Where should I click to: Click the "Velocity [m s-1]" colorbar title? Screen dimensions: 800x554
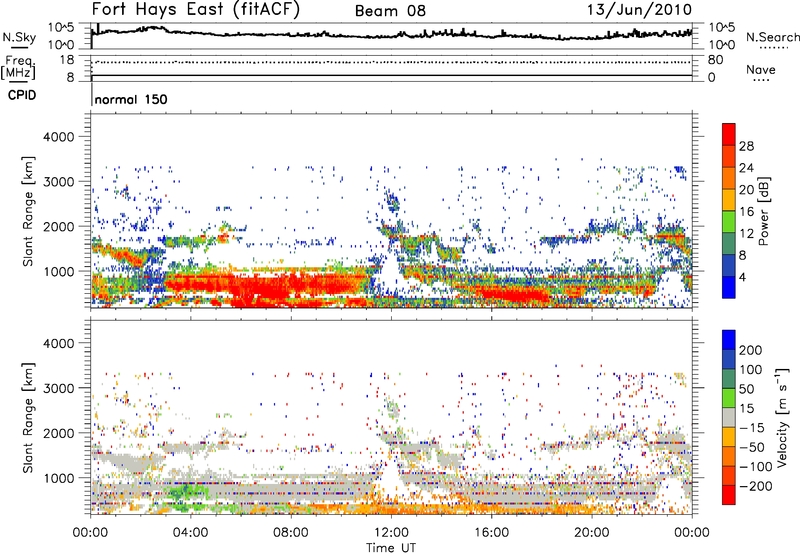click(x=781, y=417)
